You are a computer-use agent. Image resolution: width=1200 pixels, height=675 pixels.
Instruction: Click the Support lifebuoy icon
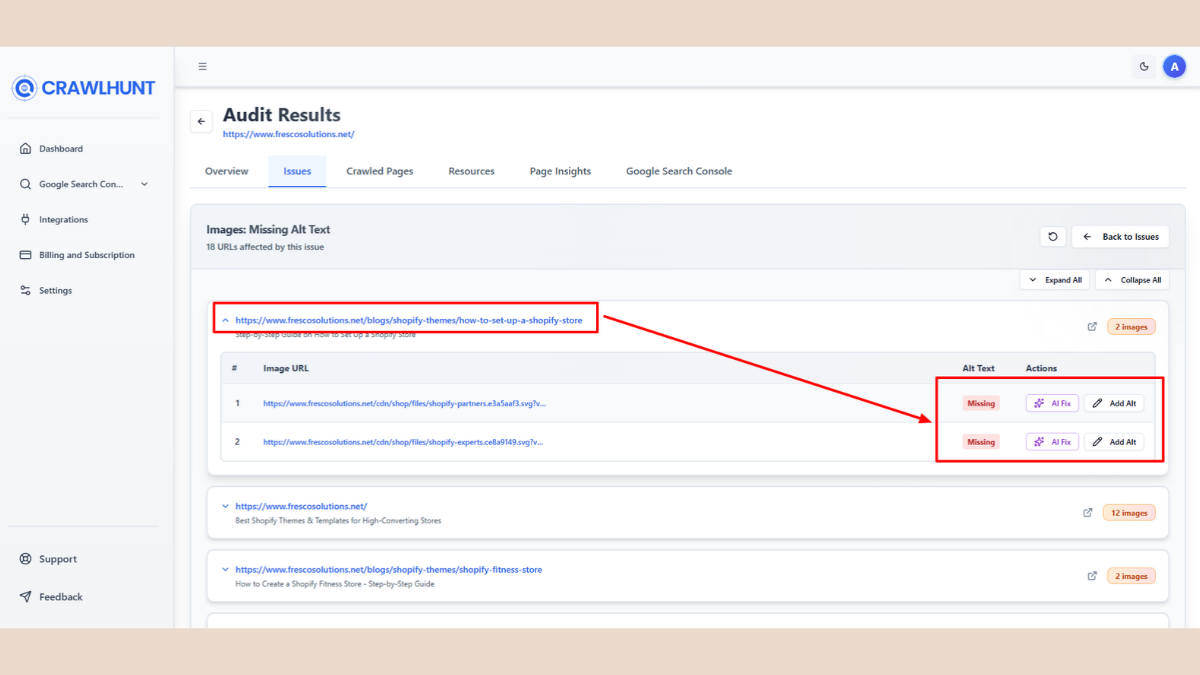(25, 559)
